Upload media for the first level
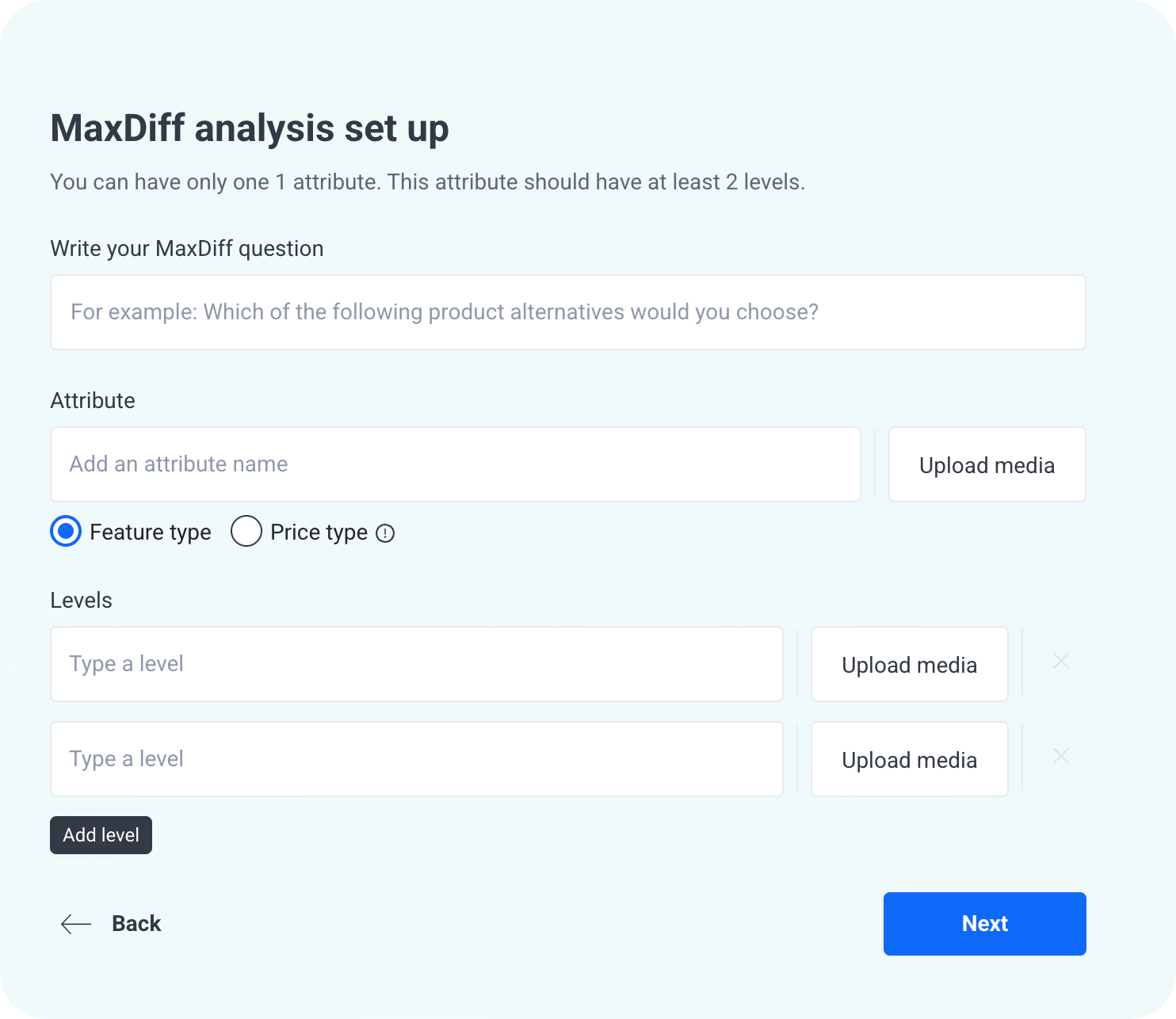This screenshot has width=1176, height=1019. [x=909, y=664]
